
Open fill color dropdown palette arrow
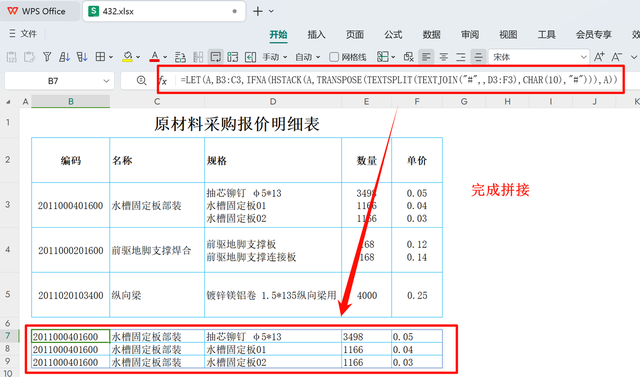[x=138, y=57]
